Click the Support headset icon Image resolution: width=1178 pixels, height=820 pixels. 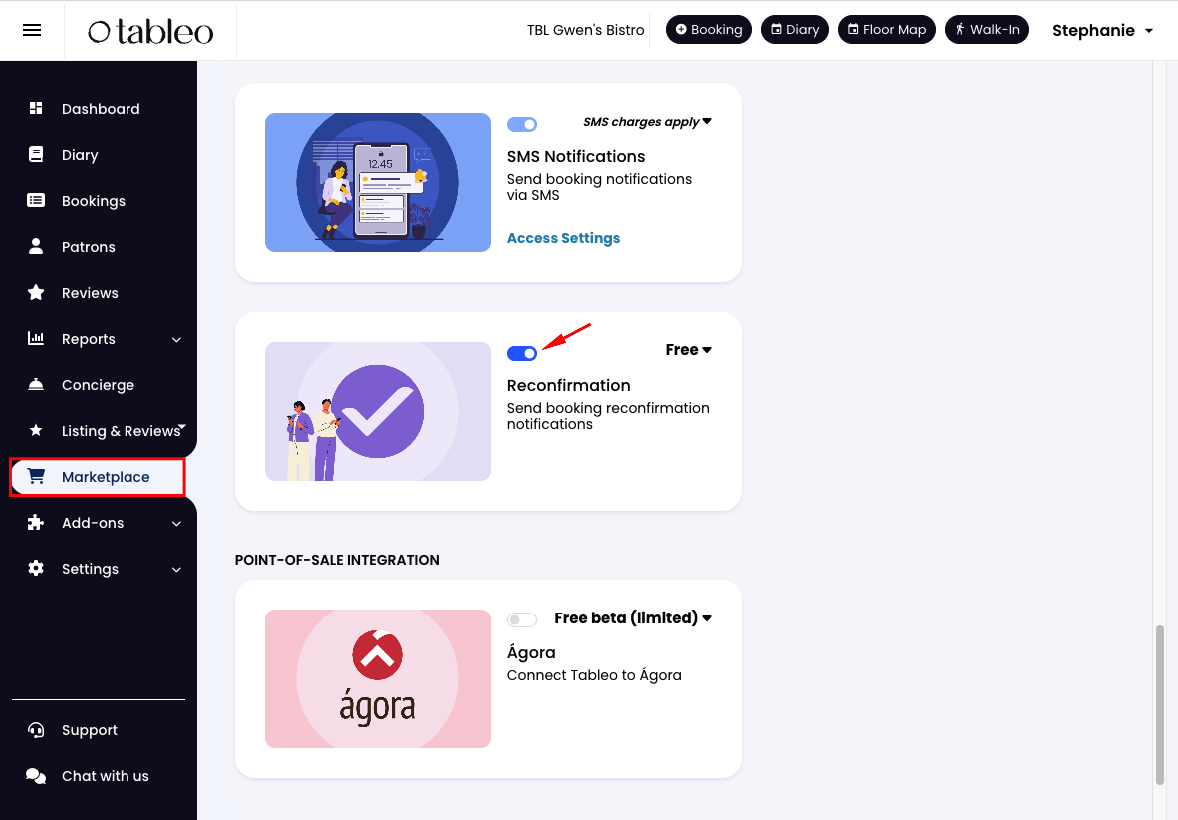(35, 730)
